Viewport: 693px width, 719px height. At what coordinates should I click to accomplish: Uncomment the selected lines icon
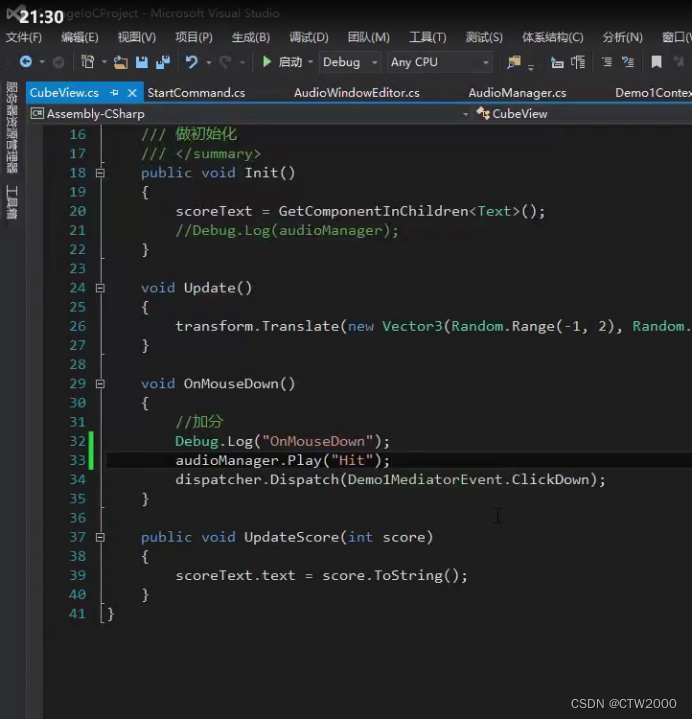tap(627, 61)
